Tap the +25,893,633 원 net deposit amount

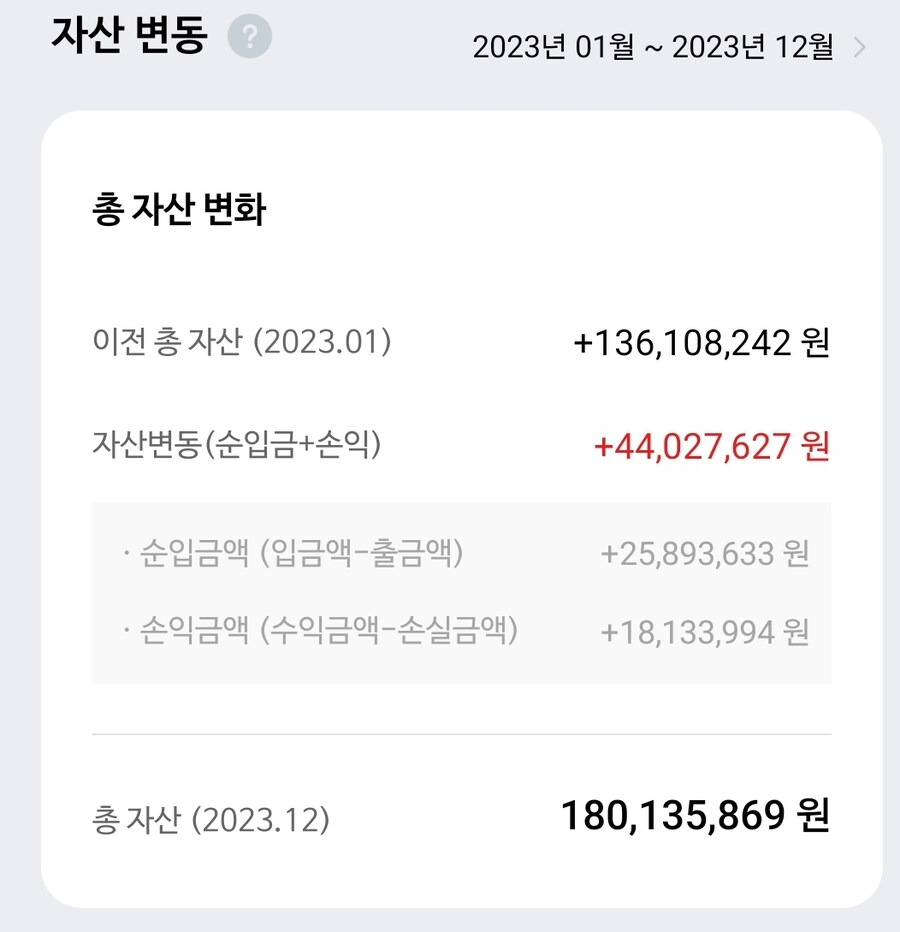704,553
